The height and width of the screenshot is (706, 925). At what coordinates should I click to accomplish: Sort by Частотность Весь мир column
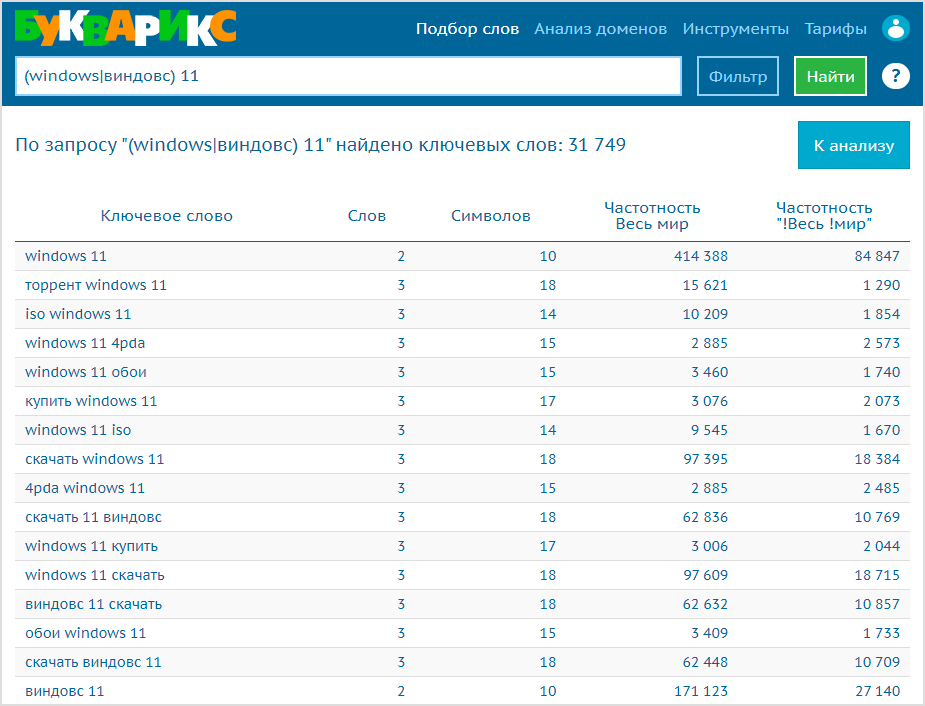click(652, 216)
